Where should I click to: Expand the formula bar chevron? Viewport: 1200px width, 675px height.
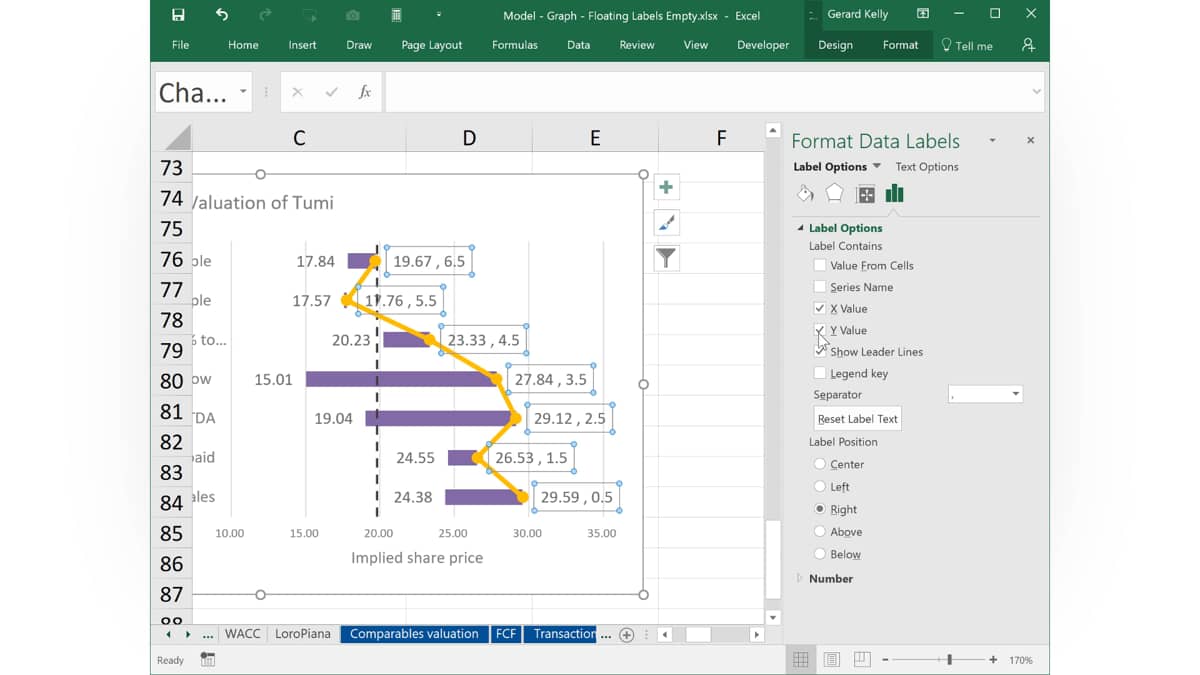1036,92
